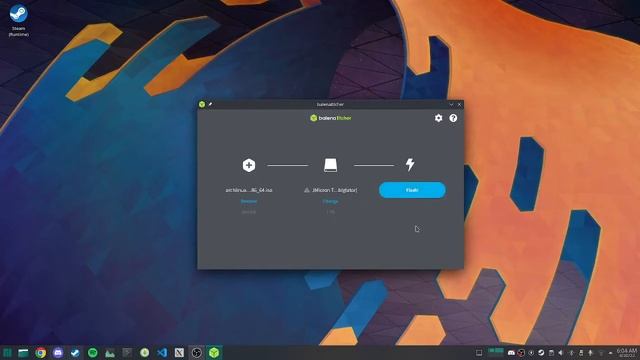Click the drive warning triangle icon
Viewport: 640px width, 360px height.
tap(307, 190)
